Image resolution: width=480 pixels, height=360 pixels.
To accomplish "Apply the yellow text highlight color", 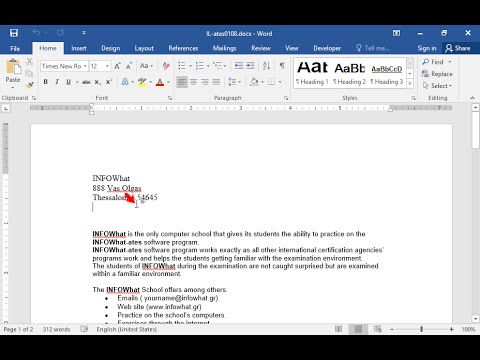I will coord(142,82).
